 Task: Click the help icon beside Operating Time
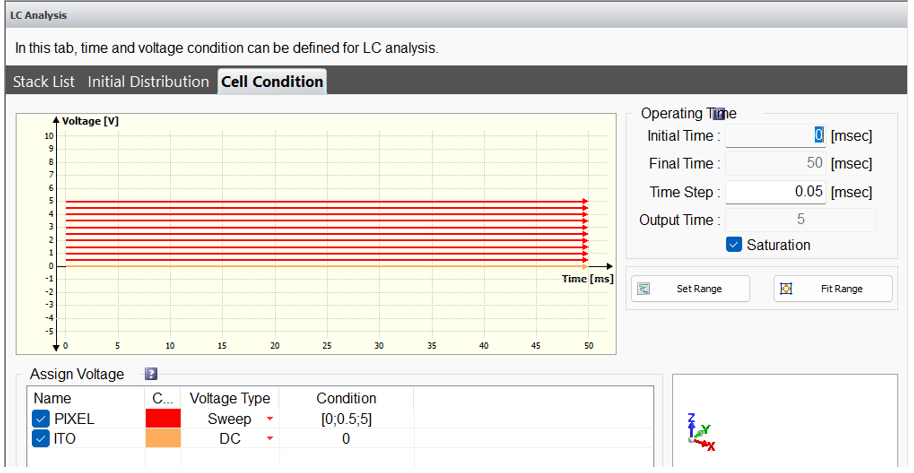(717, 114)
